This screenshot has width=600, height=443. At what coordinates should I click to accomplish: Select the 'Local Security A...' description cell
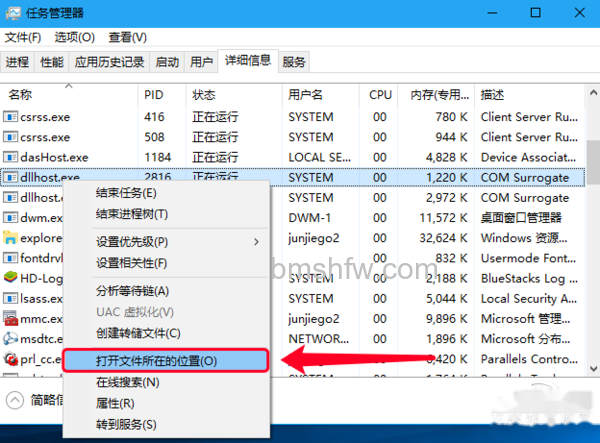click(x=529, y=298)
